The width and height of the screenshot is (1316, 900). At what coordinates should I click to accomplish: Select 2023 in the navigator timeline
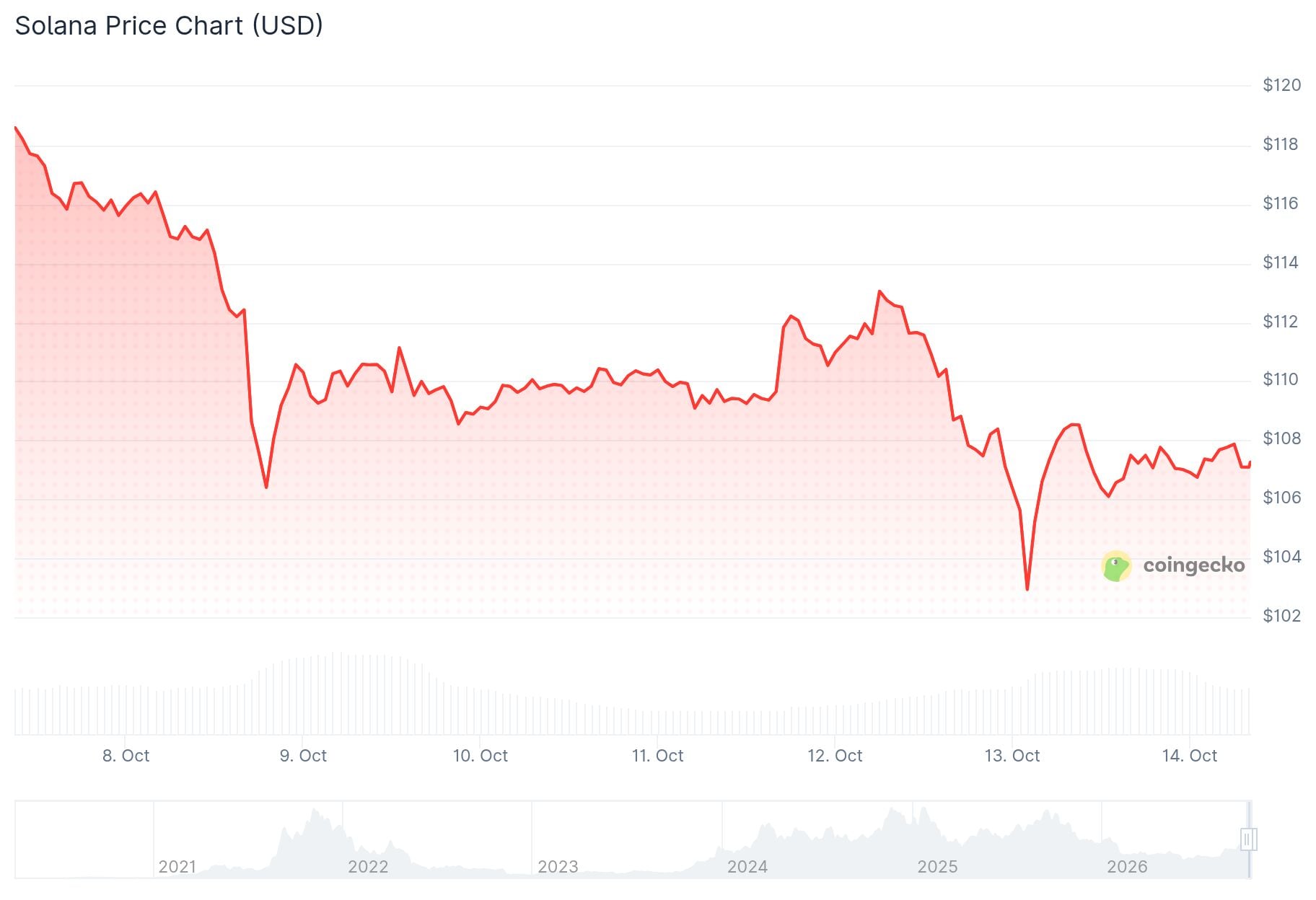[558, 866]
